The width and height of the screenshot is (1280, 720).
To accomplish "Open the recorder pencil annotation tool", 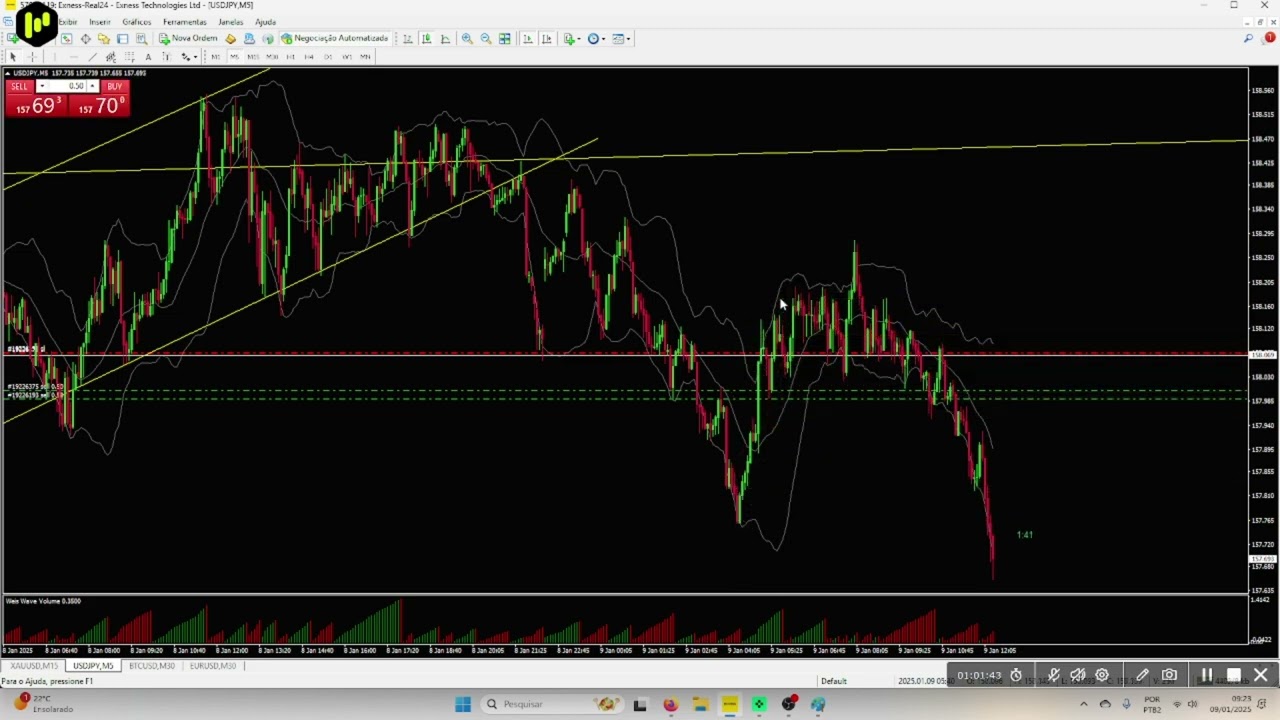I will (1142, 675).
